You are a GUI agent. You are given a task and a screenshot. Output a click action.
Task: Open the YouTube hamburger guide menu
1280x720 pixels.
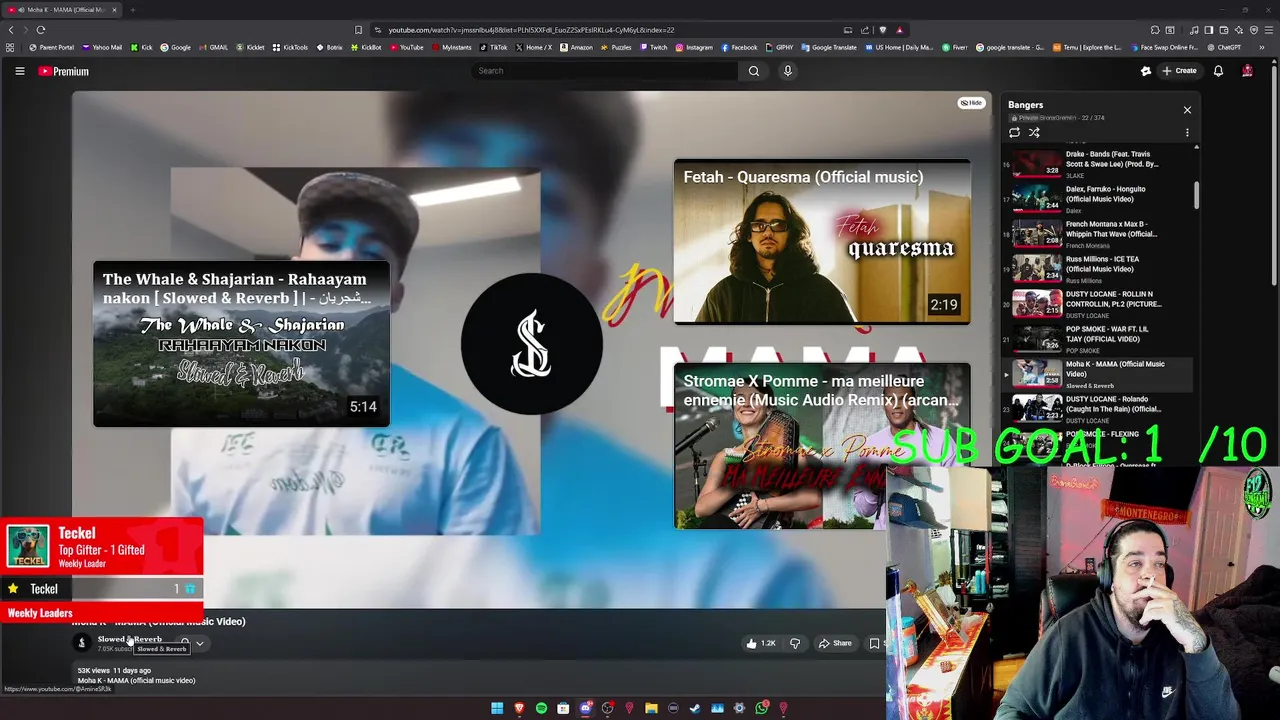[x=19, y=71]
